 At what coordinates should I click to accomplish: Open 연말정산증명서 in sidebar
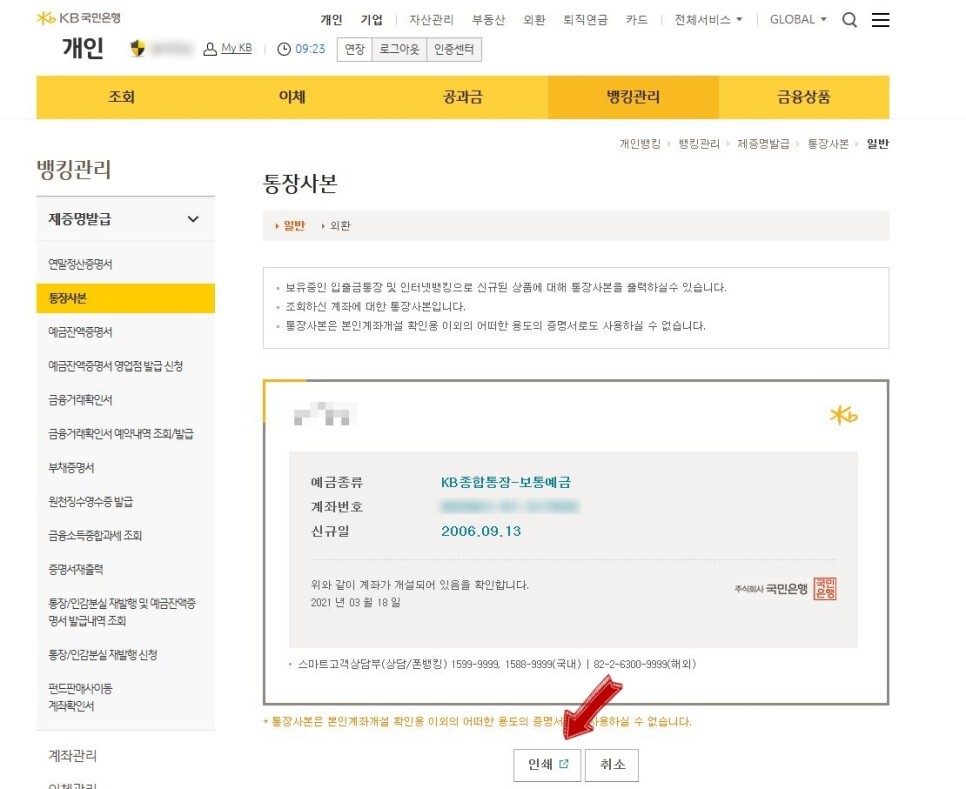80,264
